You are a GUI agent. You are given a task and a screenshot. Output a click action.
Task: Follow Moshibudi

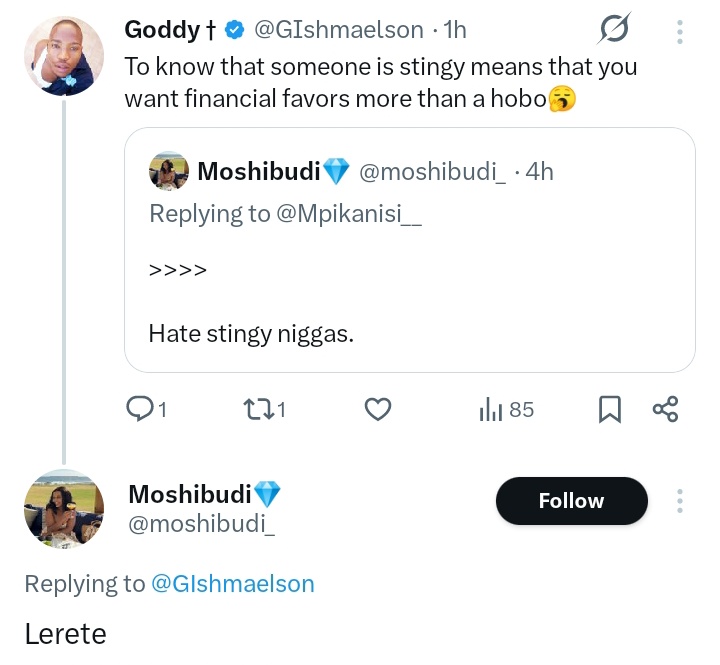click(x=571, y=501)
